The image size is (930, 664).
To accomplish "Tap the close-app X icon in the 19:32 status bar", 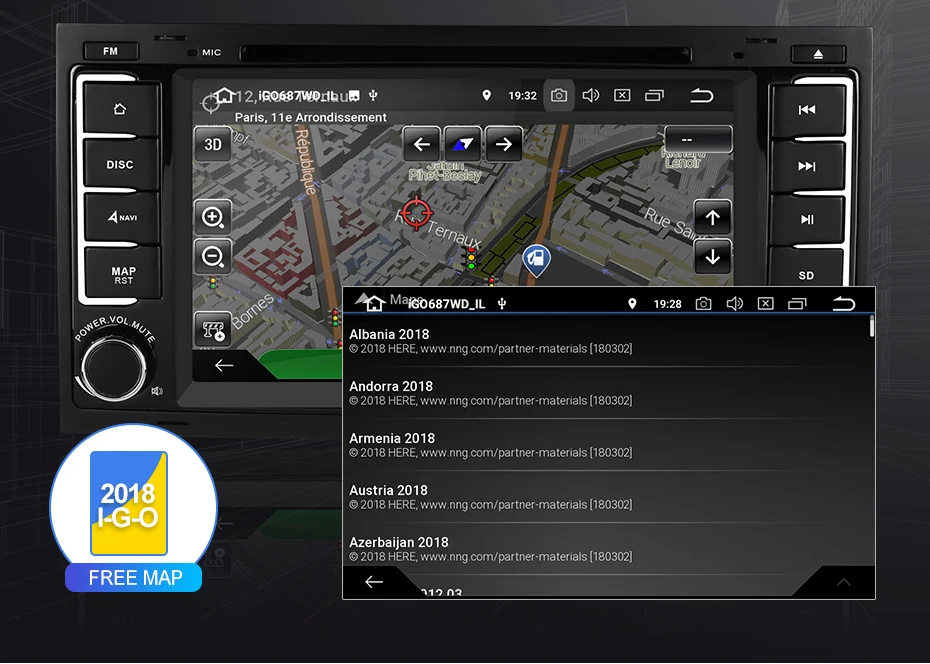I will tap(622, 95).
